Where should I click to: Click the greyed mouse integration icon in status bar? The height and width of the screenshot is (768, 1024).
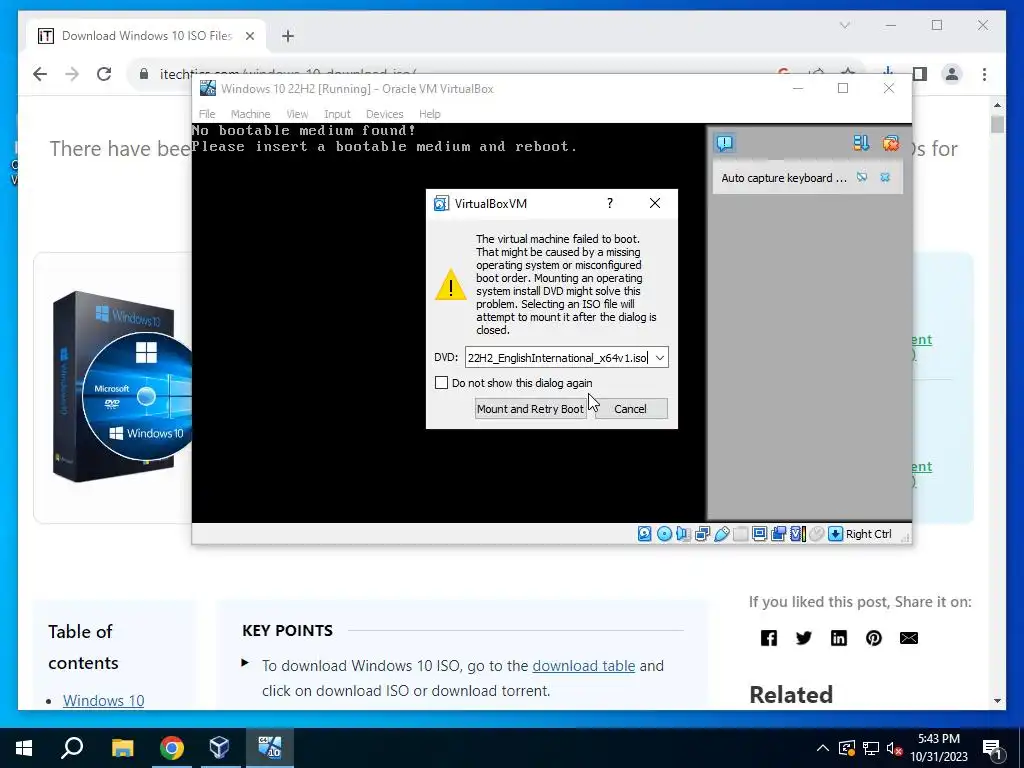816,534
